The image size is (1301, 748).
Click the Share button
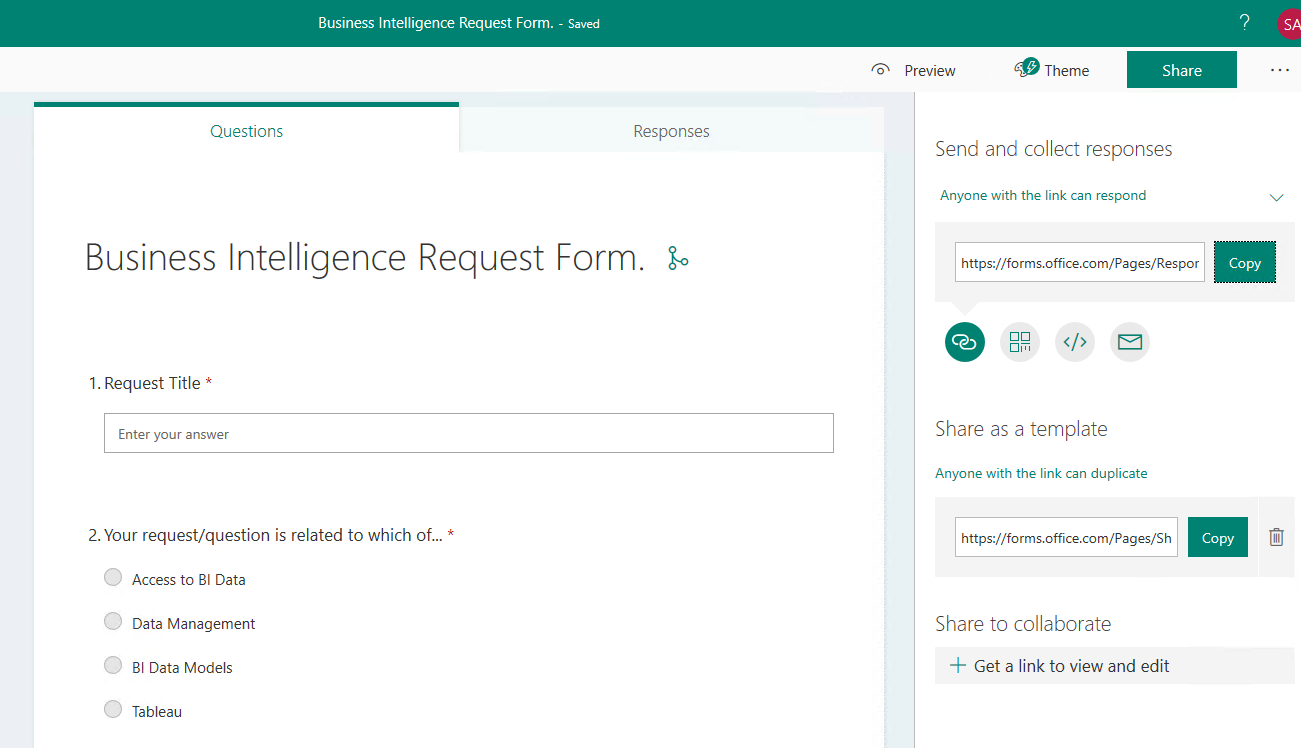click(x=1182, y=70)
